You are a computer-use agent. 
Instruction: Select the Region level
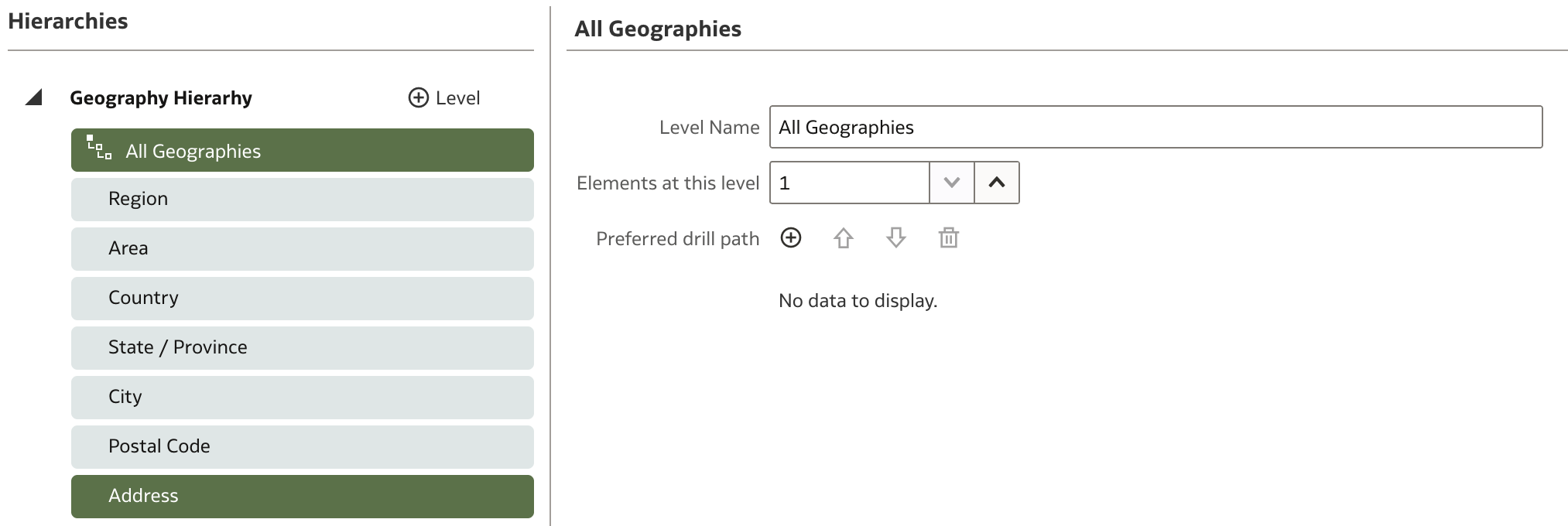click(303, 200)
